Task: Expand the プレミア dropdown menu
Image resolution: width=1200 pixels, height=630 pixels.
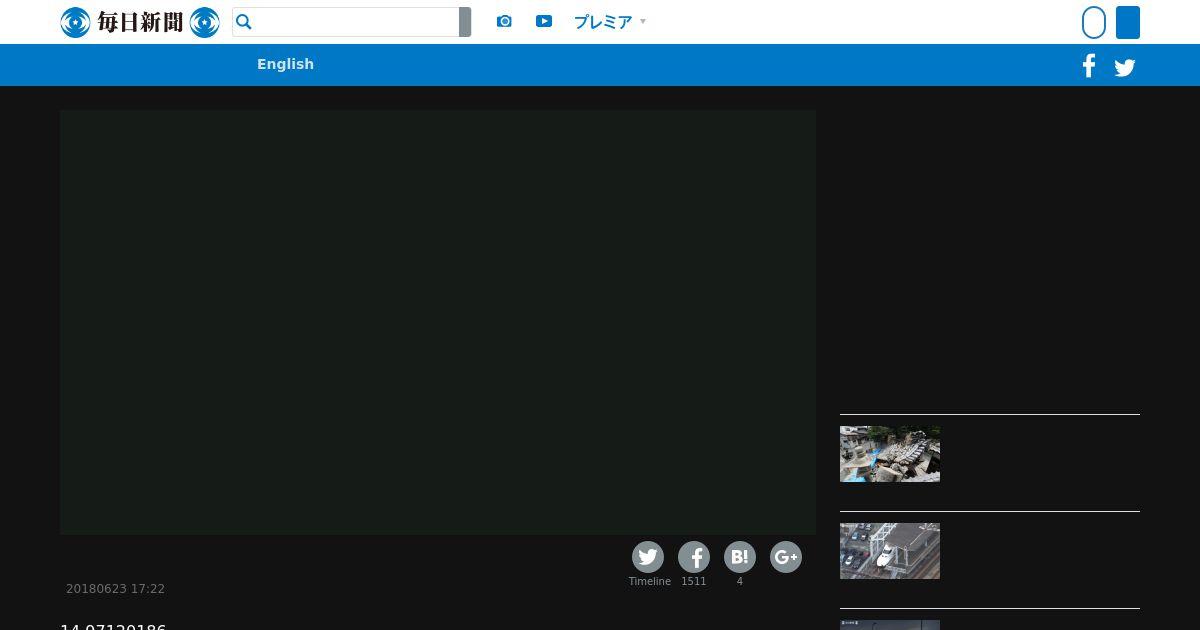Action: coord(610,22)
